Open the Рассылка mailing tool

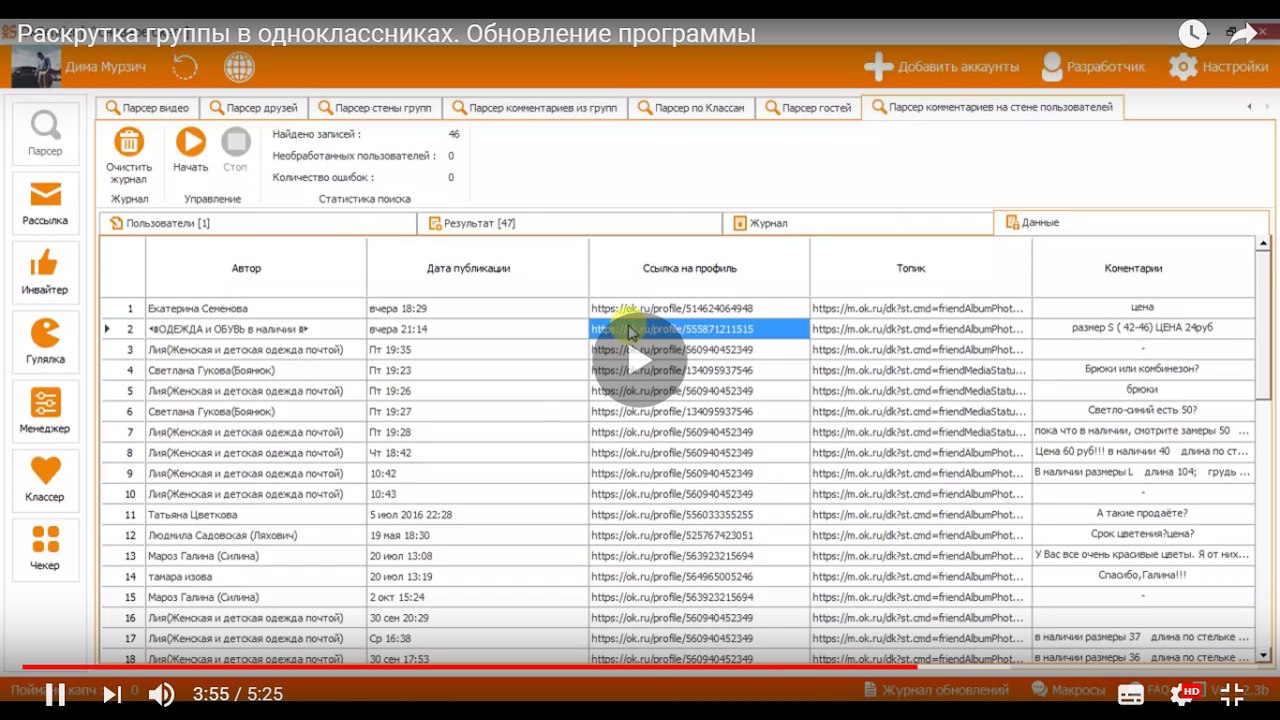point(45,201)
